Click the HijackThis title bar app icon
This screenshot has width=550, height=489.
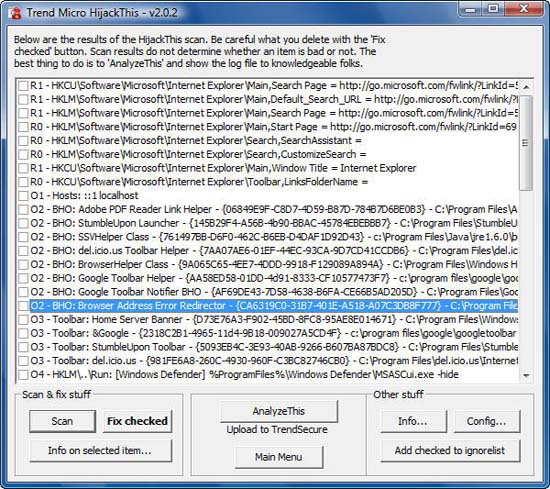[x=15, y=13]
